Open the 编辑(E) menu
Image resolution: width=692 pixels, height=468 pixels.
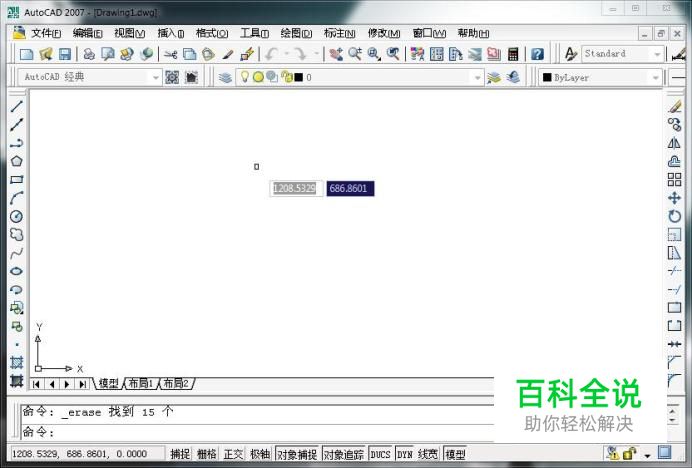tap(87, 33)
